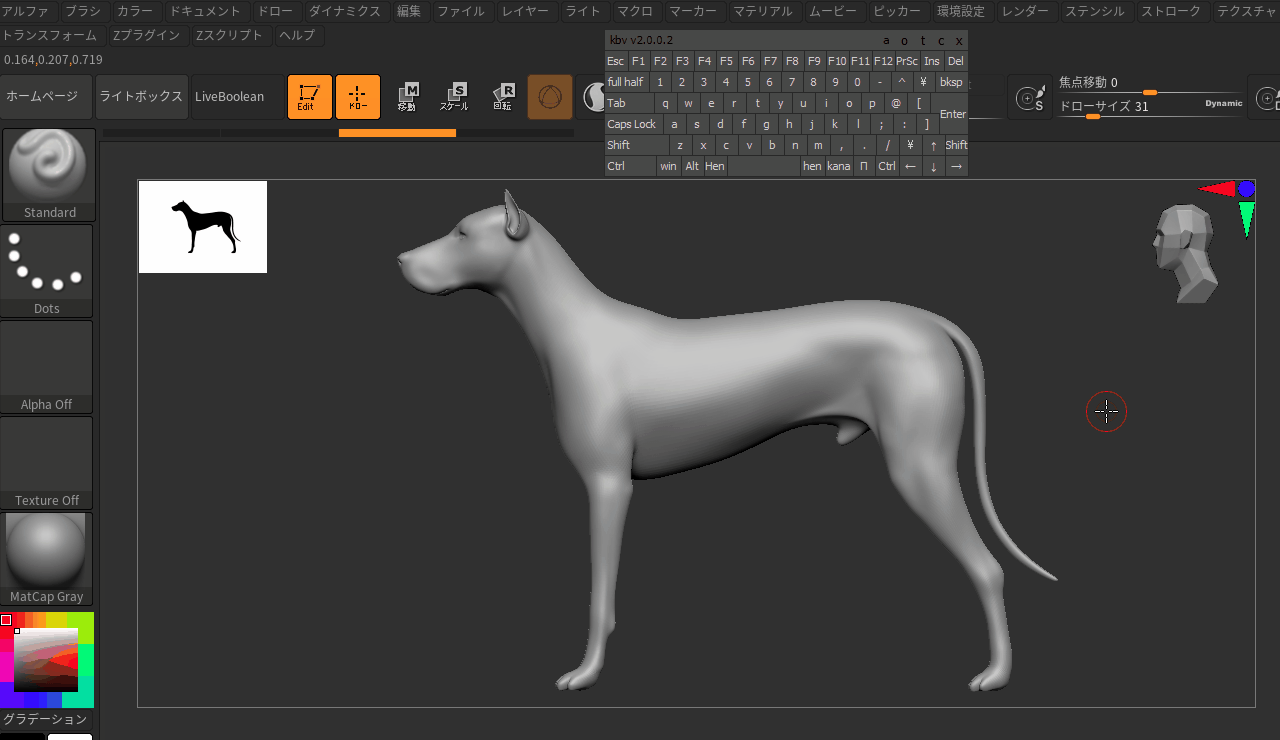1280x740 pixels.
Task: Open the Alpha Off selector
Action: (x=47, y=360)
